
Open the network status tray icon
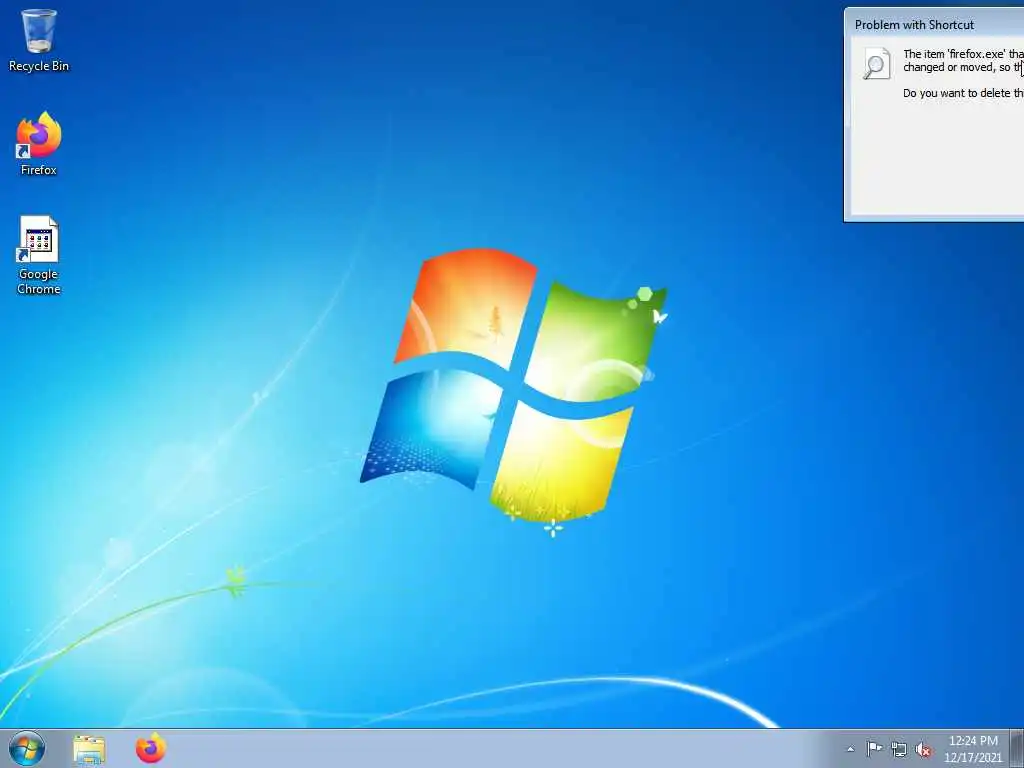coord(899,750)
